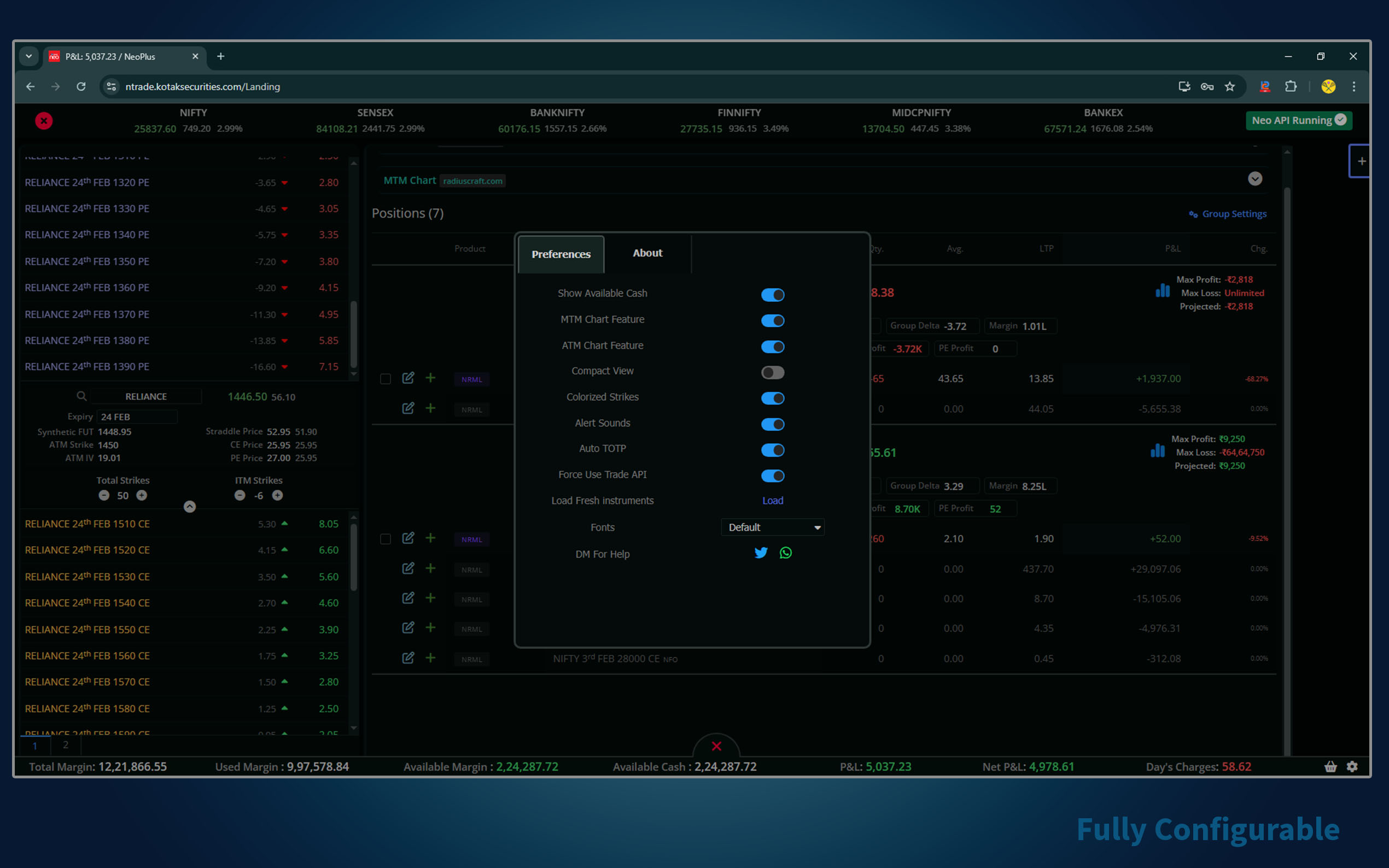This screenshot has height=868, width=1389.
Task: Expand the MTM Chart section chevron
Action: (1254, 179)
